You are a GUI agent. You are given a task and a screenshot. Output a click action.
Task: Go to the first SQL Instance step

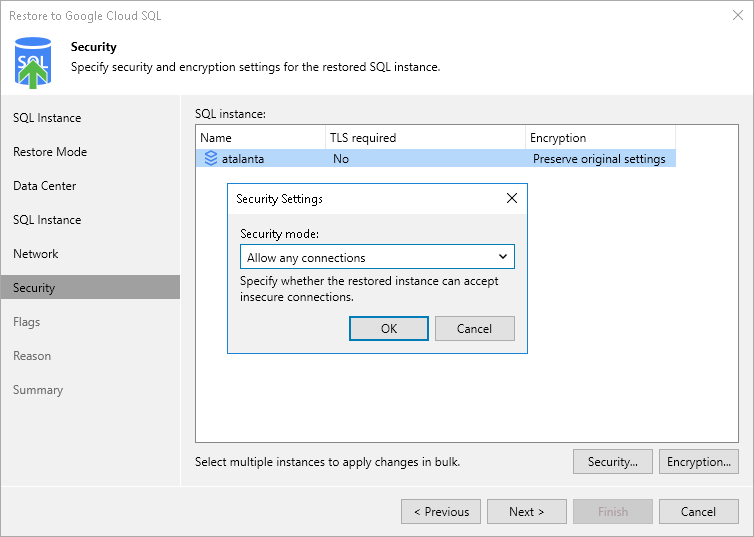47,118
